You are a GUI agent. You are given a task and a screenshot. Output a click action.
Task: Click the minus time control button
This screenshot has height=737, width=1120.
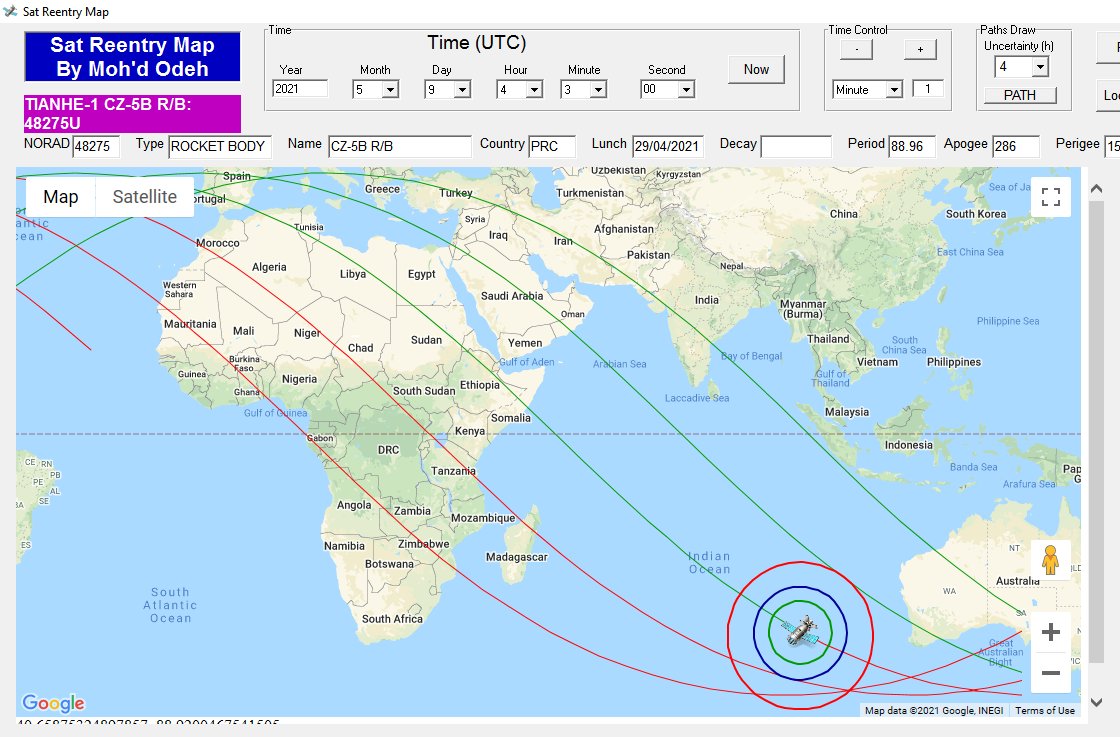pyautogui.click(x=856, y=49)
